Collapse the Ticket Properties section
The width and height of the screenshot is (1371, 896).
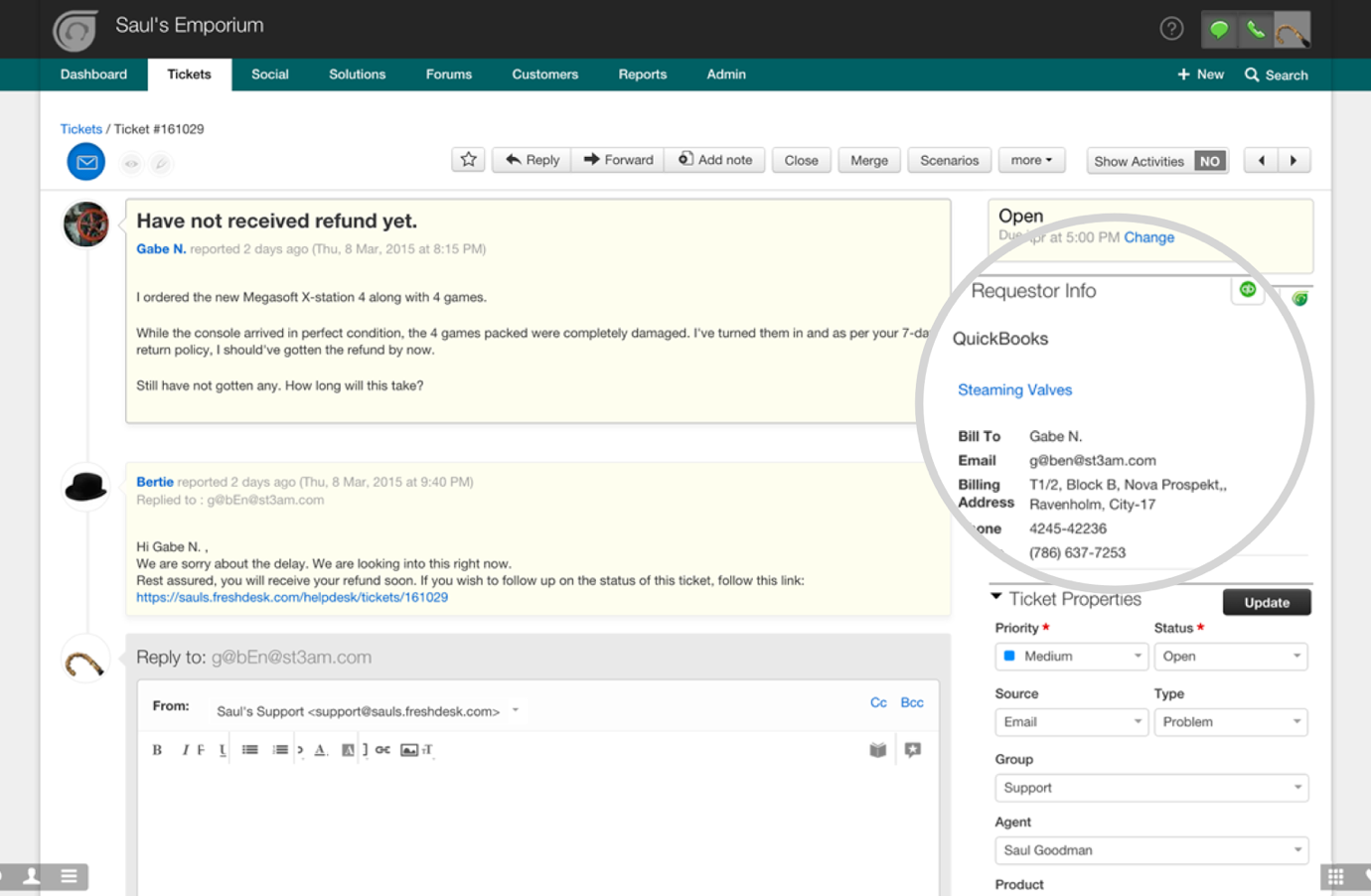(x=995, y=597)
